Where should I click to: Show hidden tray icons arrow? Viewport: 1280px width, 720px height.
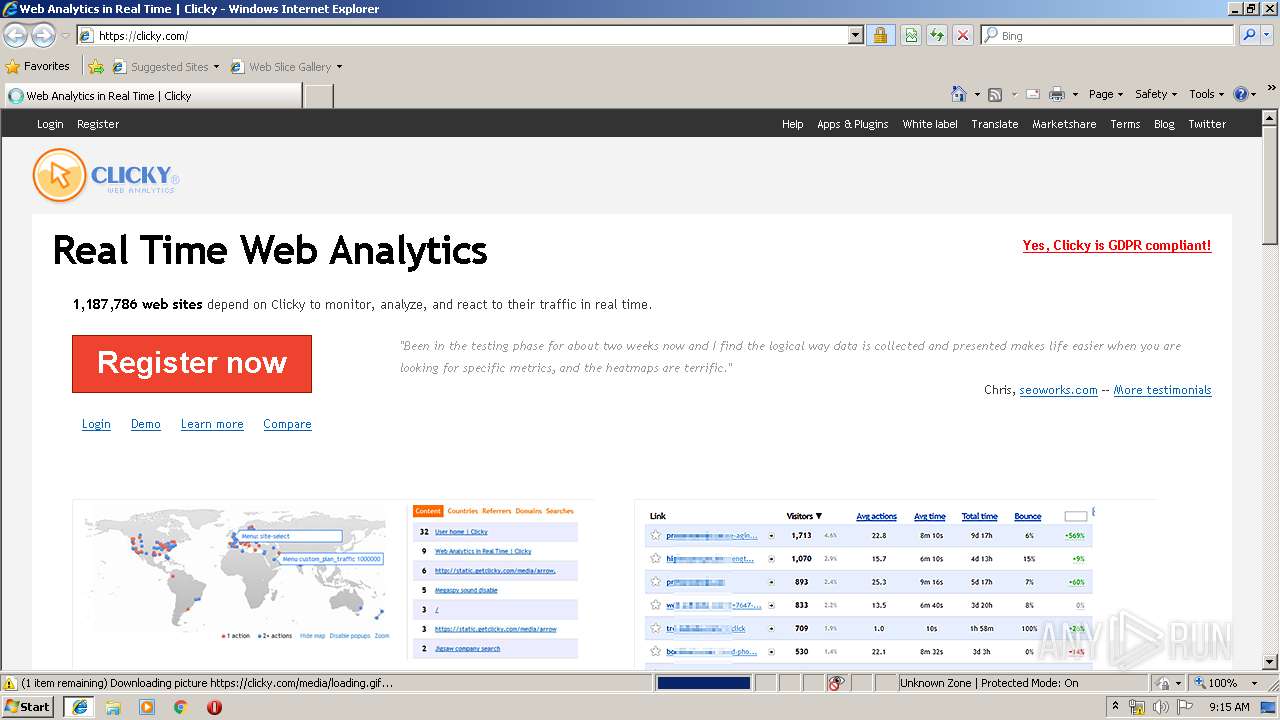tap(1115, 707)
